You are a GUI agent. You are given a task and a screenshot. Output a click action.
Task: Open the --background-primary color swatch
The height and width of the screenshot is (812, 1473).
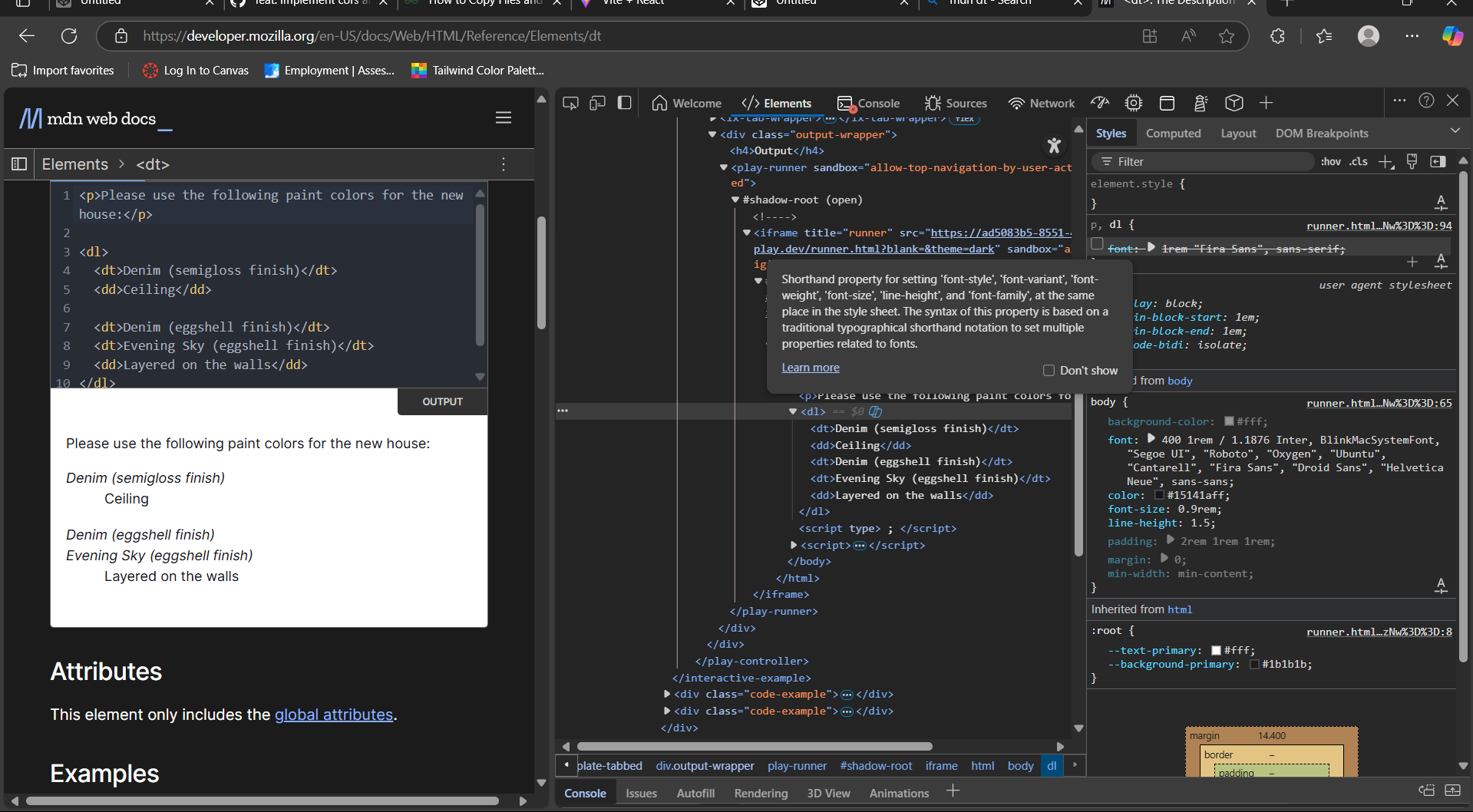coord(1254,664)
